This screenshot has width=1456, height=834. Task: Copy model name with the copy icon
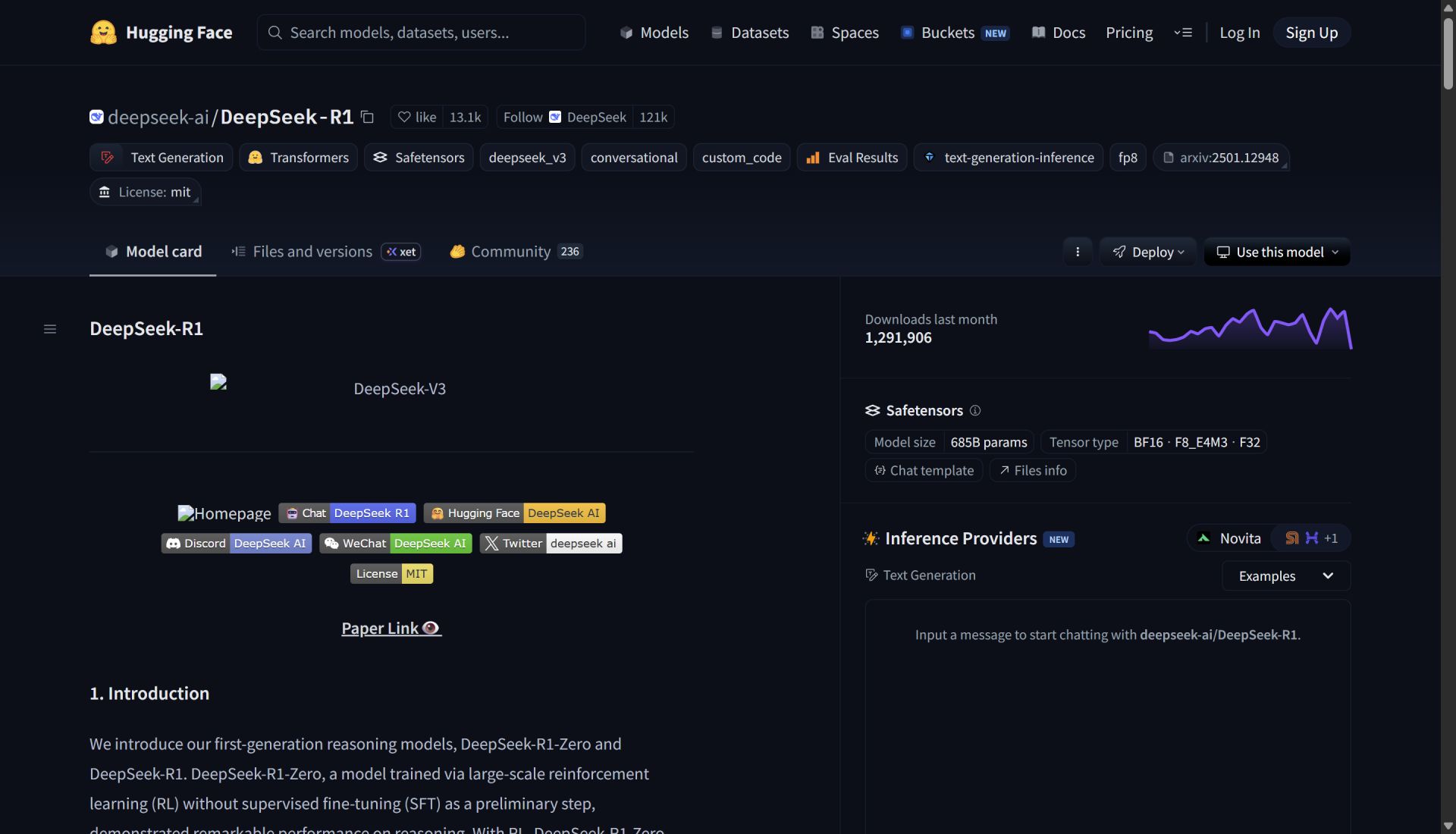[368, 117]
